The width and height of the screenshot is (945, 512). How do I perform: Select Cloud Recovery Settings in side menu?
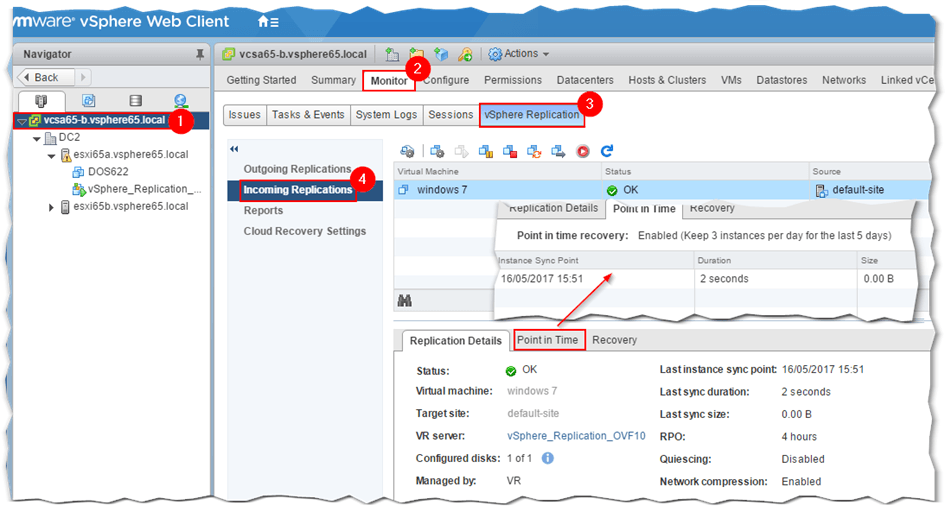coord(304,231)
